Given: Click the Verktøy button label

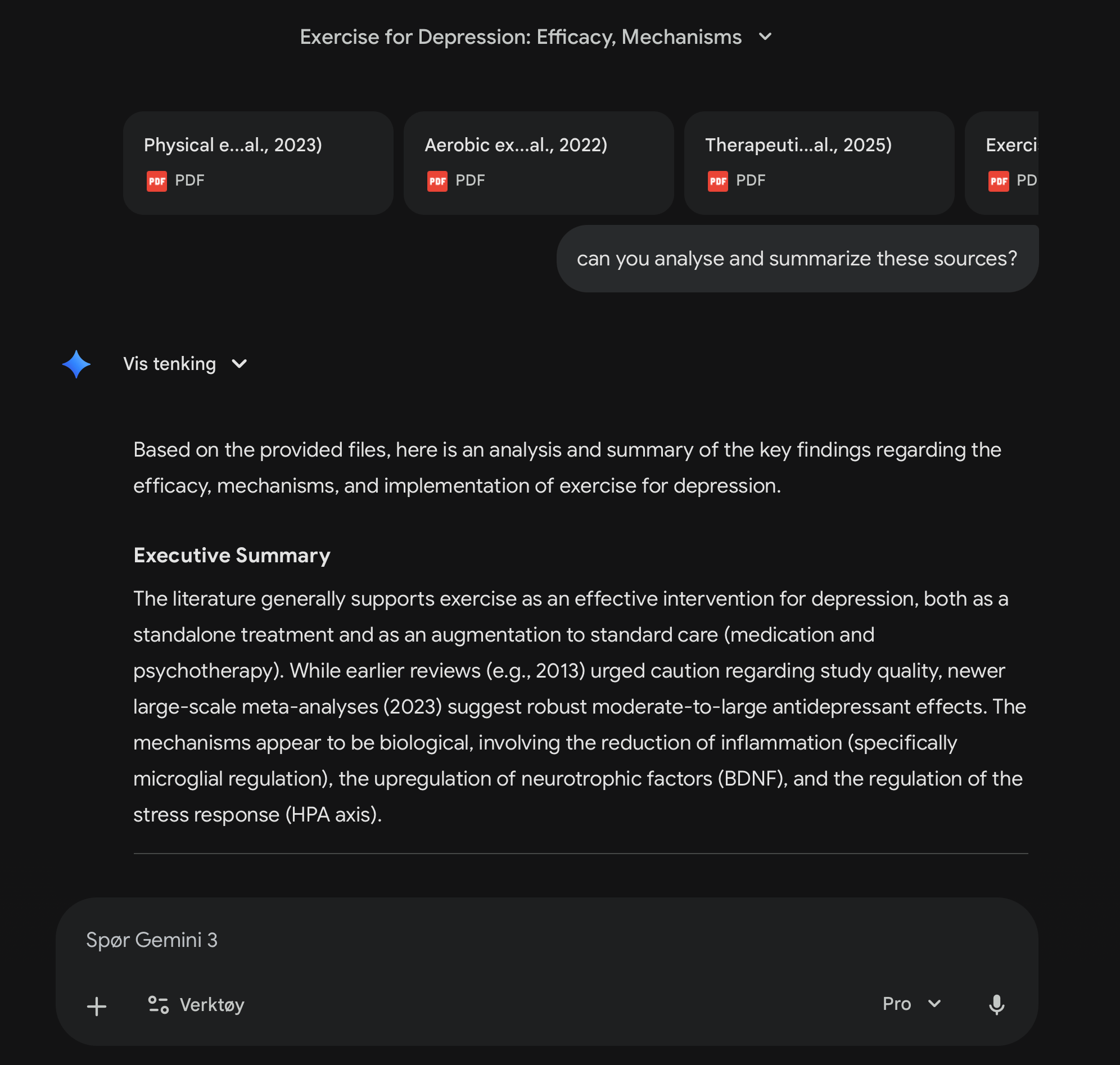Looking at the screenshot, I should point(212,1005).
